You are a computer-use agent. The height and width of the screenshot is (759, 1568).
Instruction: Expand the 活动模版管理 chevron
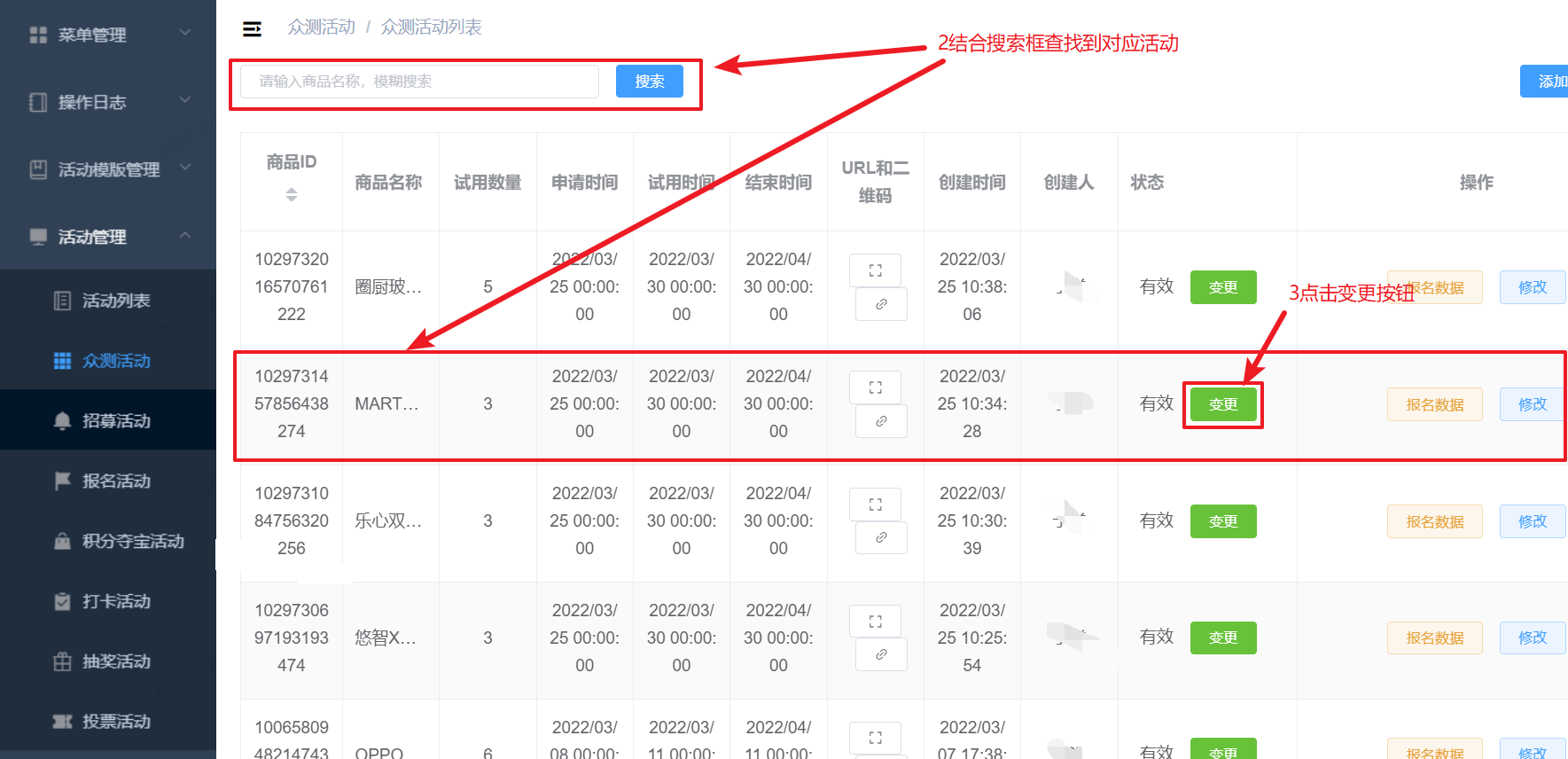tap(185, 168)
